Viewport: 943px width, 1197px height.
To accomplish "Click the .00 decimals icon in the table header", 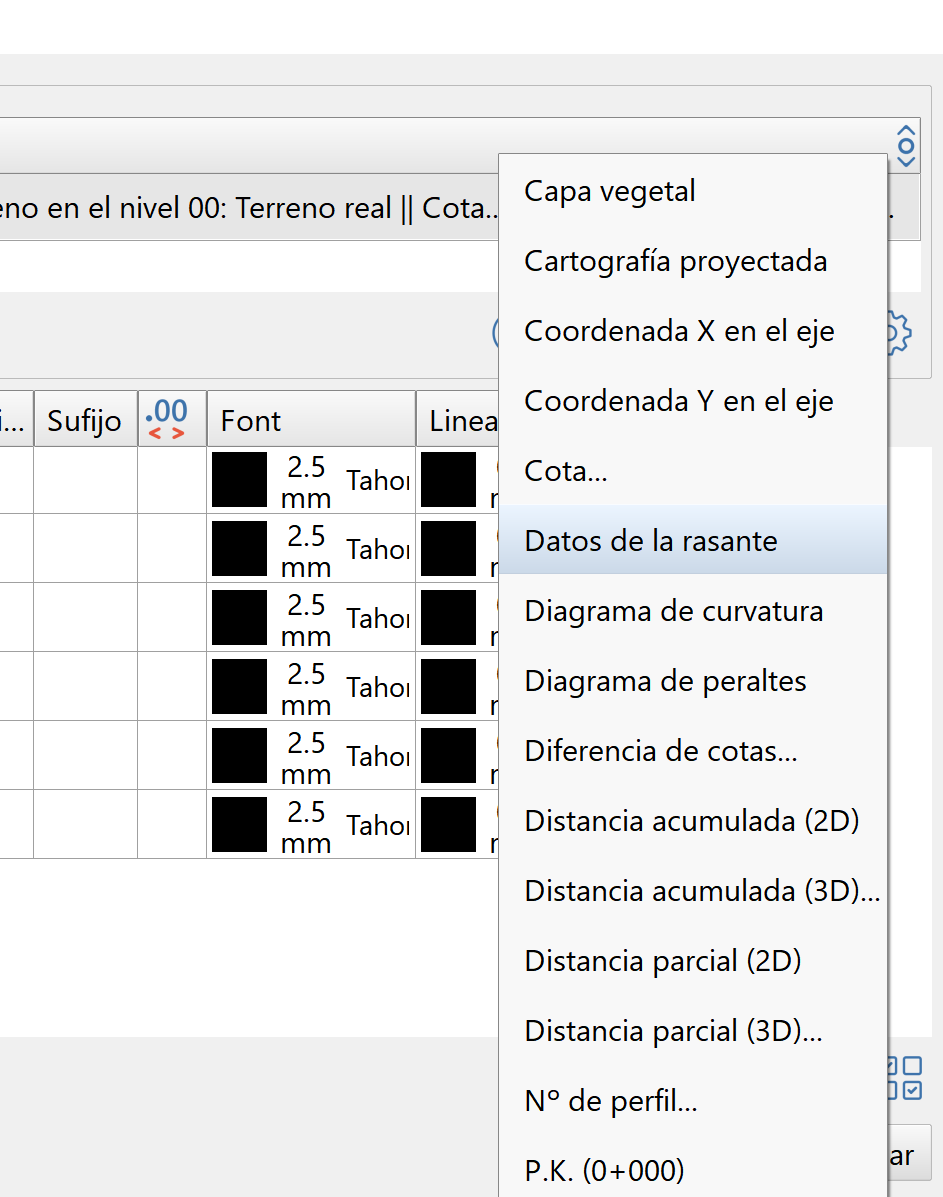I will [169, 416].
